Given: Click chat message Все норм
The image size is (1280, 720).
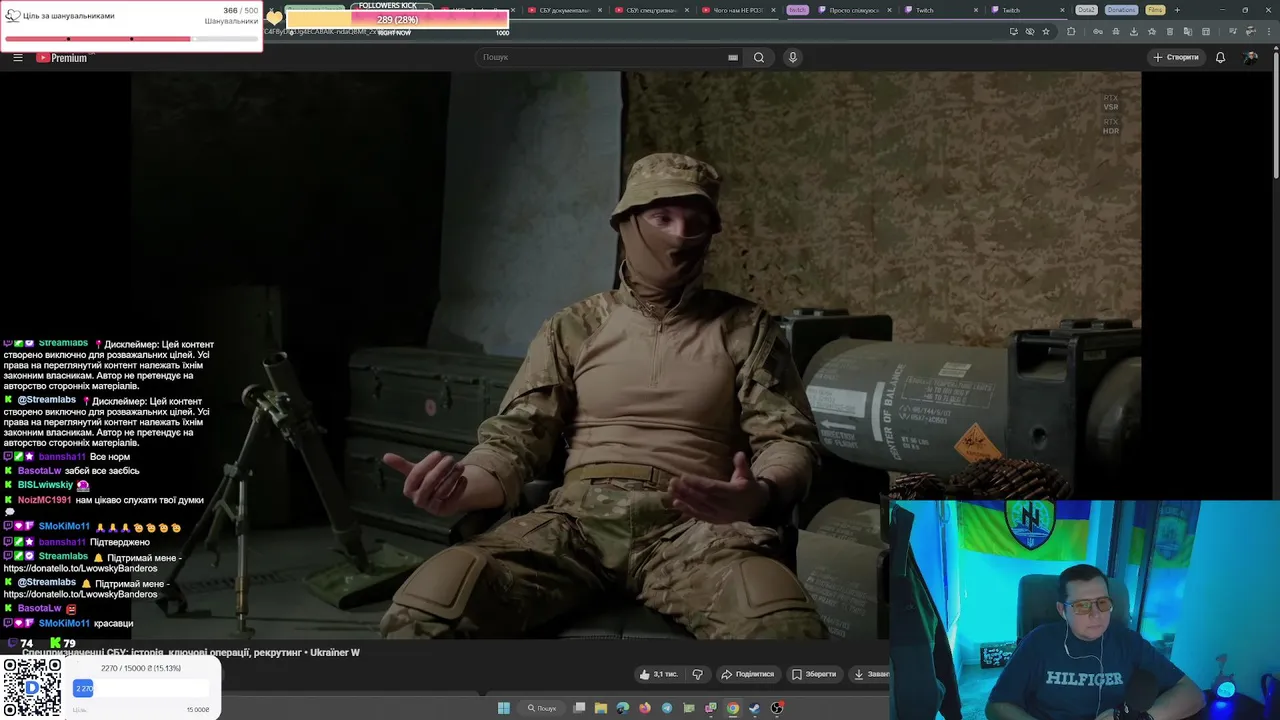Looking at the screenshot, I should pyautogui.click(x=109, y=457).
